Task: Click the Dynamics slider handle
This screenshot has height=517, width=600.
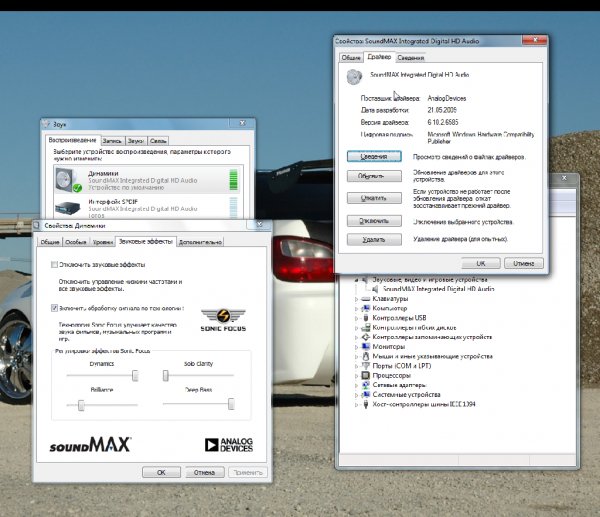Action: point(135,375)
